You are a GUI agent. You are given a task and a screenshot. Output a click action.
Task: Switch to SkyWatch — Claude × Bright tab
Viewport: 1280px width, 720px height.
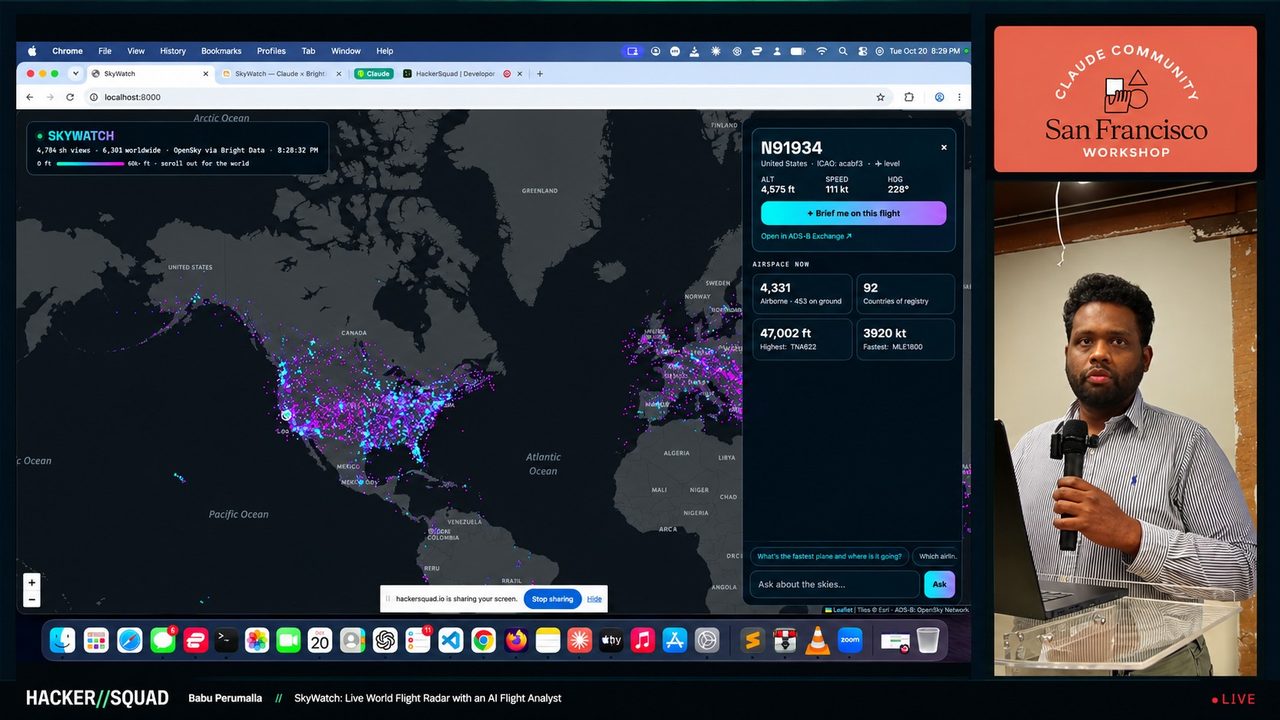280,74
